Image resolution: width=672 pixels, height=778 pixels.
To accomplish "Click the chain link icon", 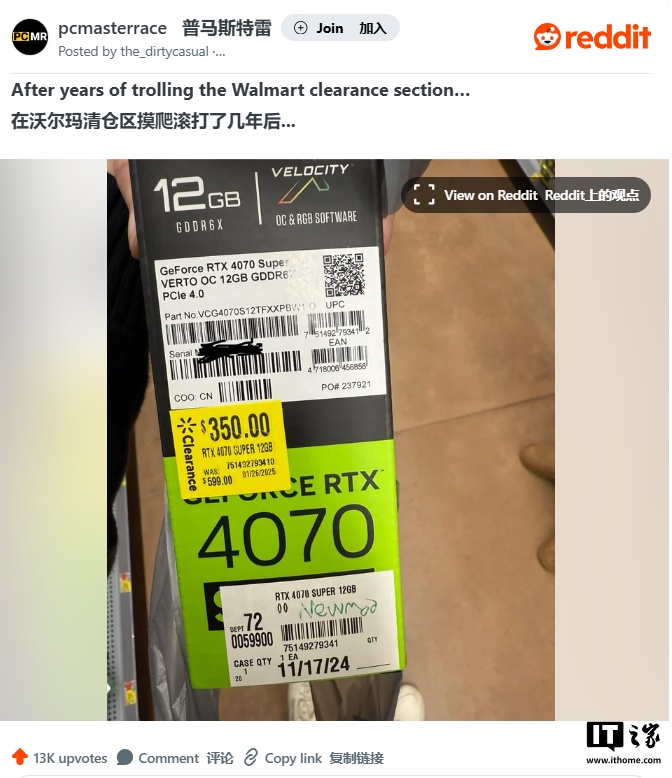I will coord(251,758).
